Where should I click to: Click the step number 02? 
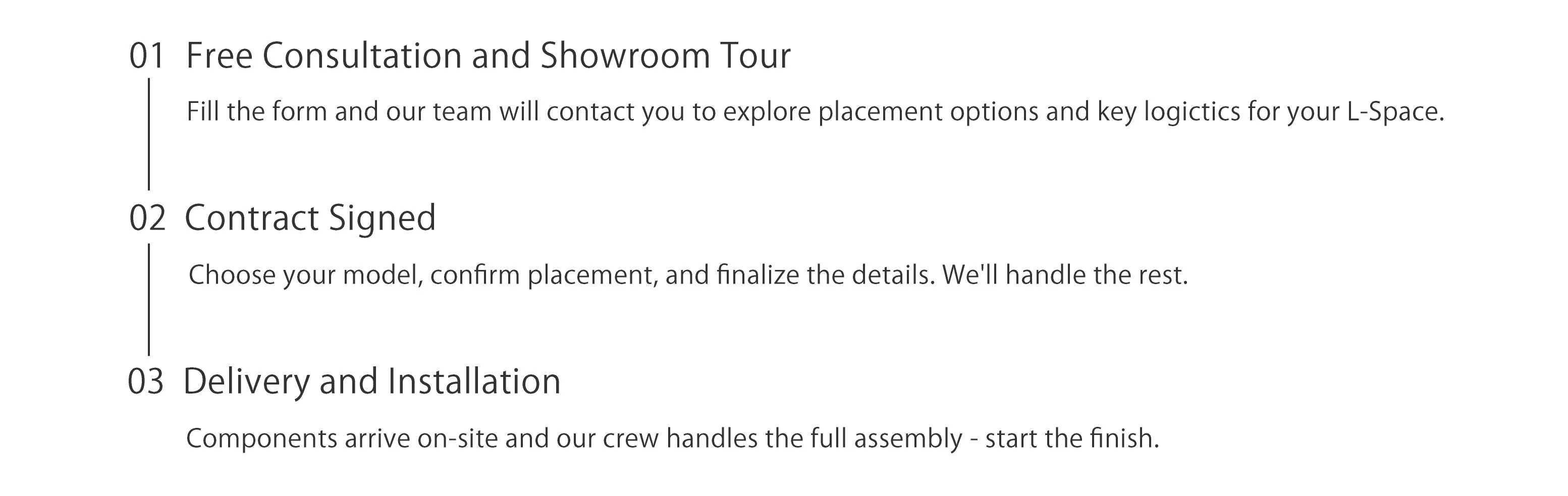[x=147, y=218]
